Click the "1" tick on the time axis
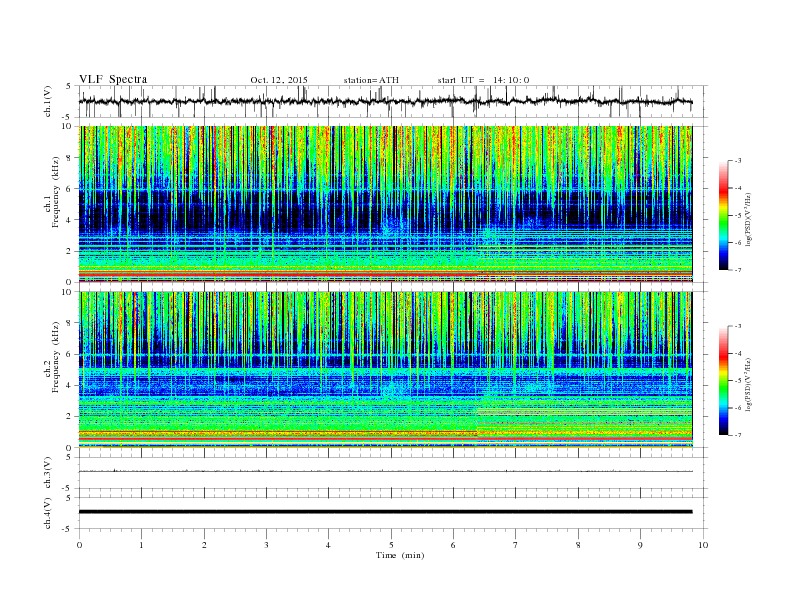Image resolution: width=792 pixels, height=612 pixels. click(x=142, y=545)
